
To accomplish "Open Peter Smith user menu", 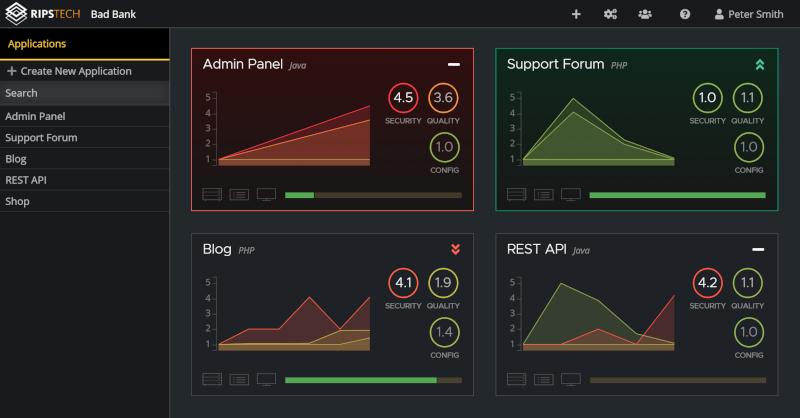I will tap(748, 14).
